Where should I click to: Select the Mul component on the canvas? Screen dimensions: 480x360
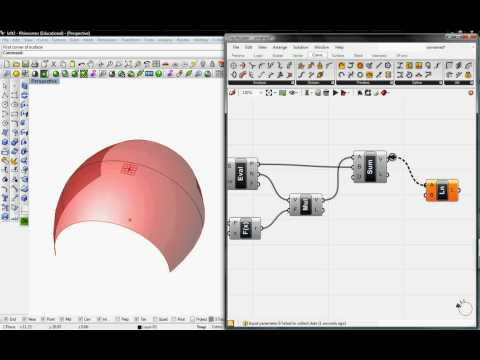306,204
